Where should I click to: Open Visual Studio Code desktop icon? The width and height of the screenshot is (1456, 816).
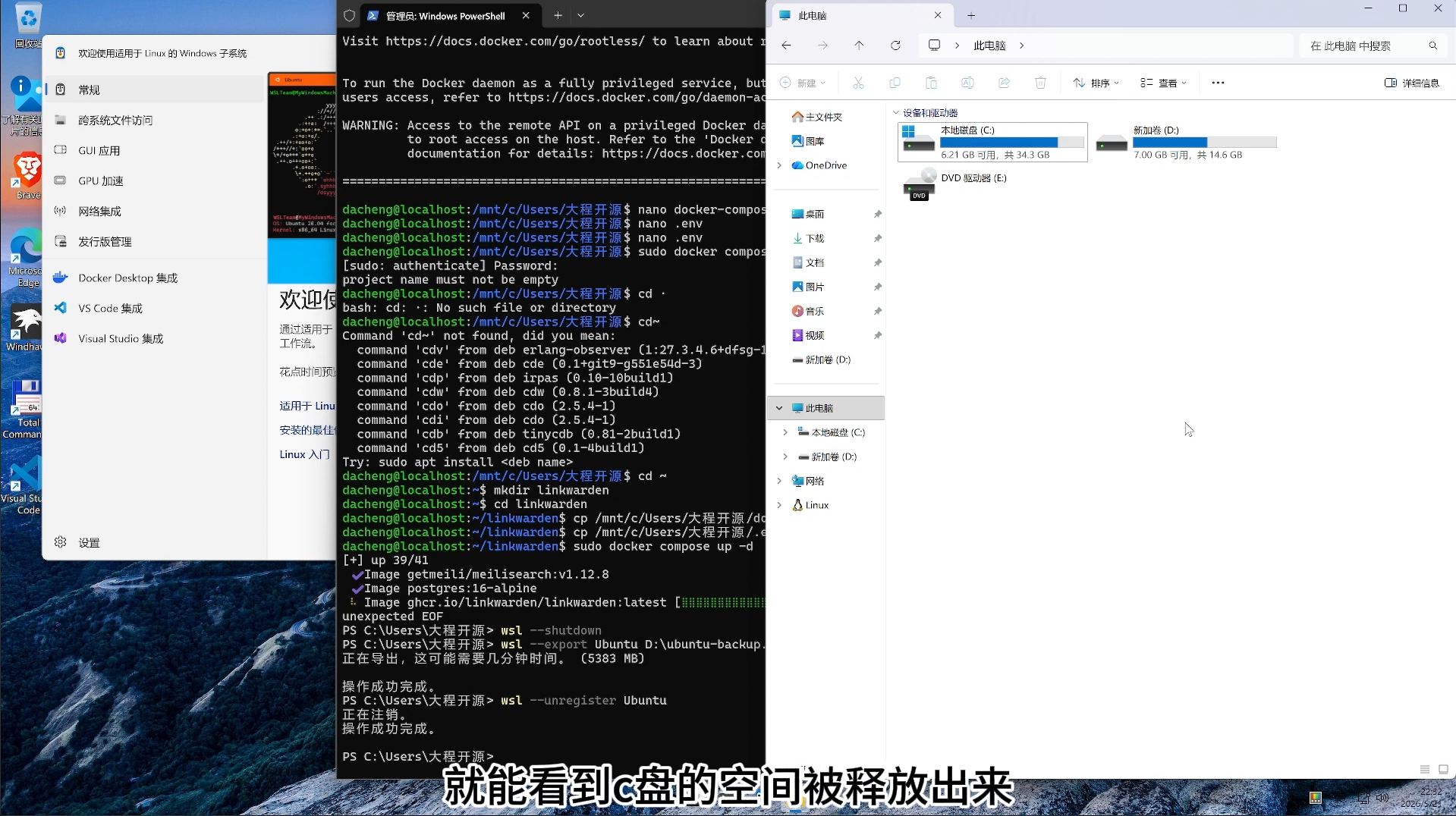[23, 485]
